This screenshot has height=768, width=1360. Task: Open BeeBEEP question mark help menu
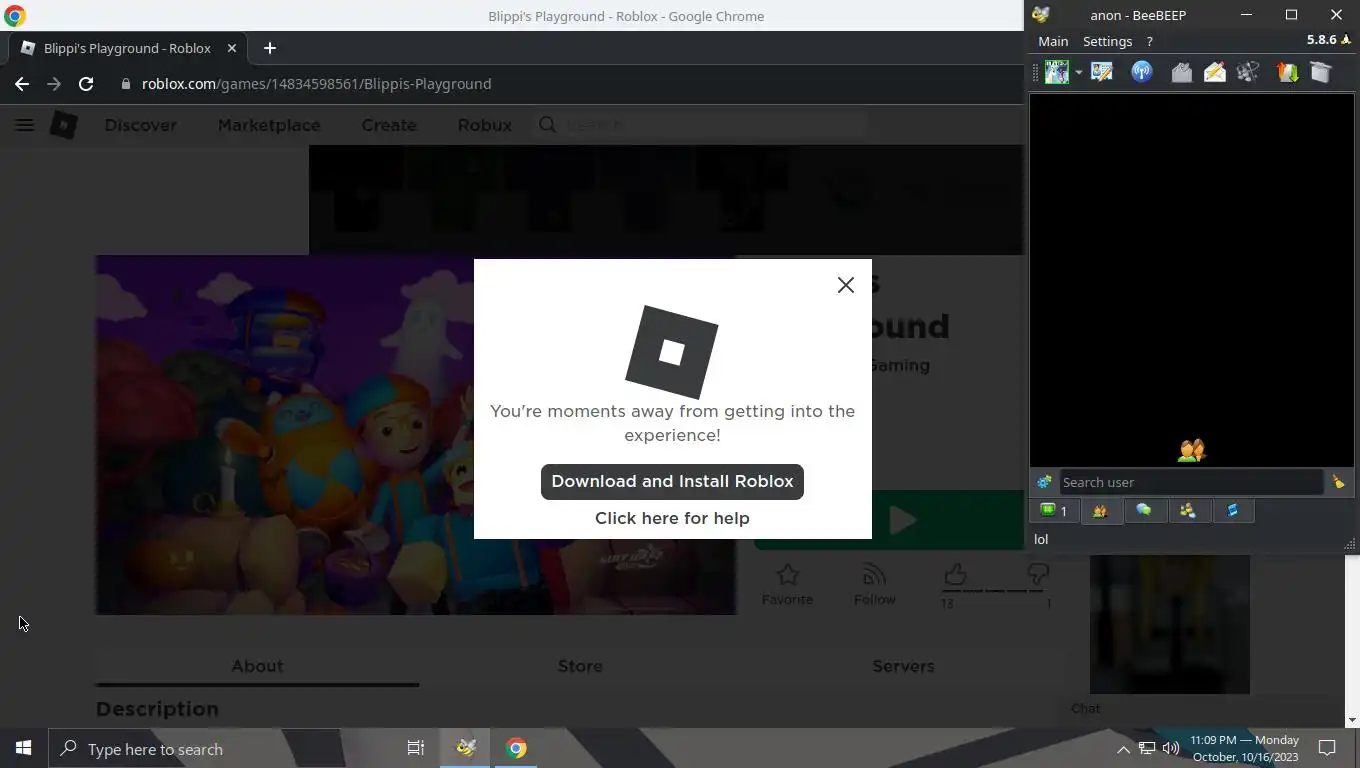pos(1149,41)
